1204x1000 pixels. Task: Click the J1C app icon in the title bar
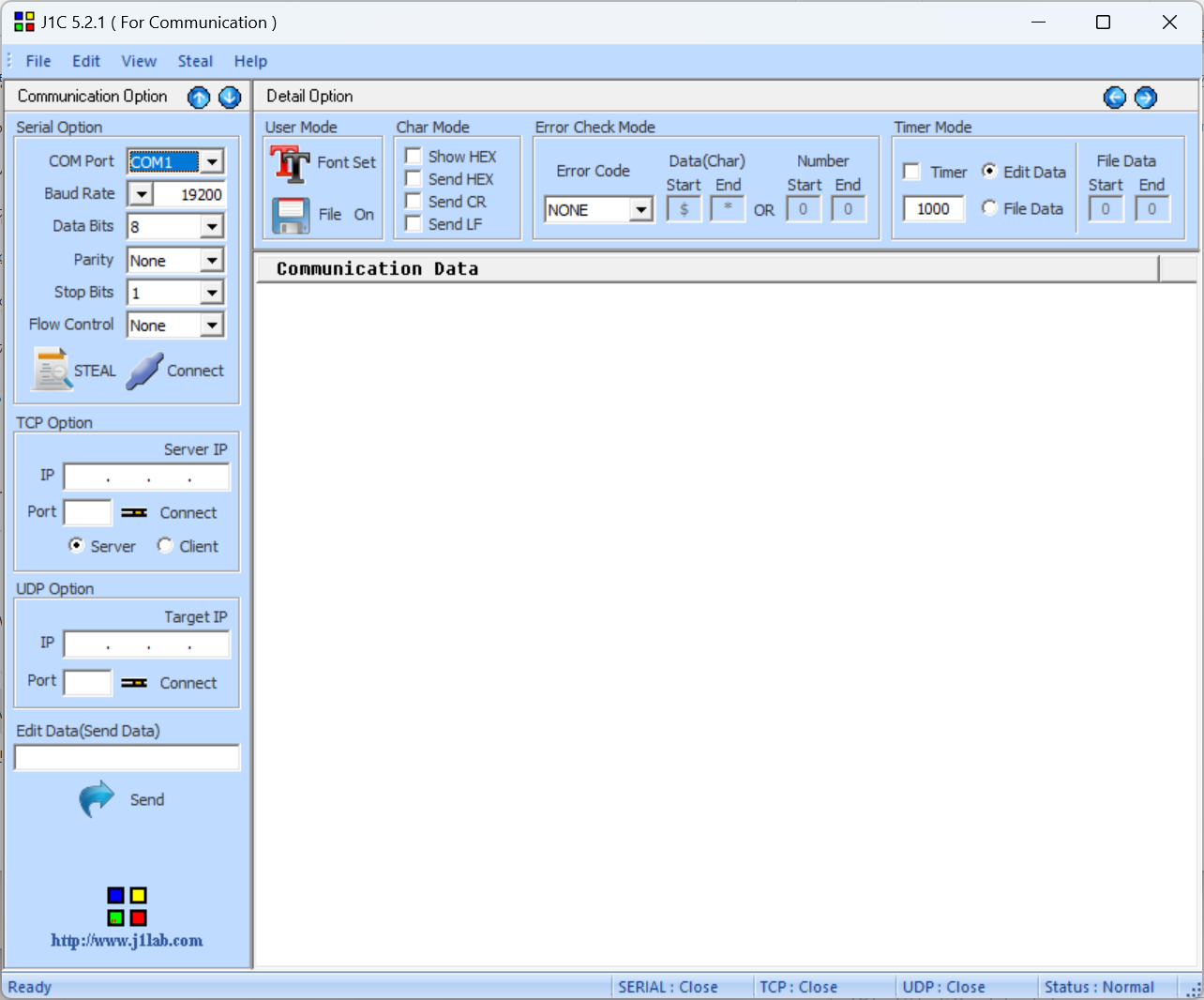coord(24,22)
